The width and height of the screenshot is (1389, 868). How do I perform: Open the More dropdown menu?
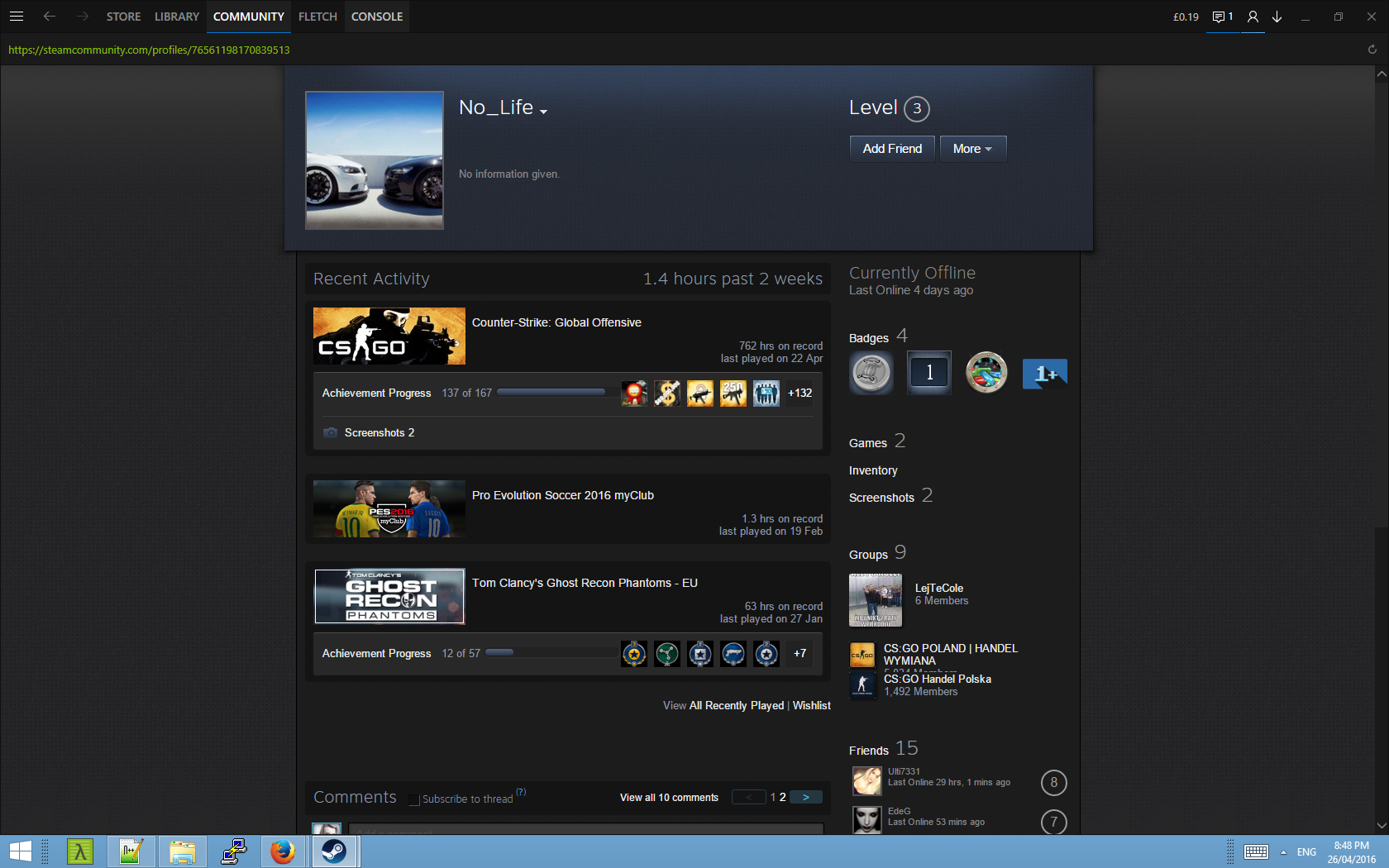coord(972,149)
